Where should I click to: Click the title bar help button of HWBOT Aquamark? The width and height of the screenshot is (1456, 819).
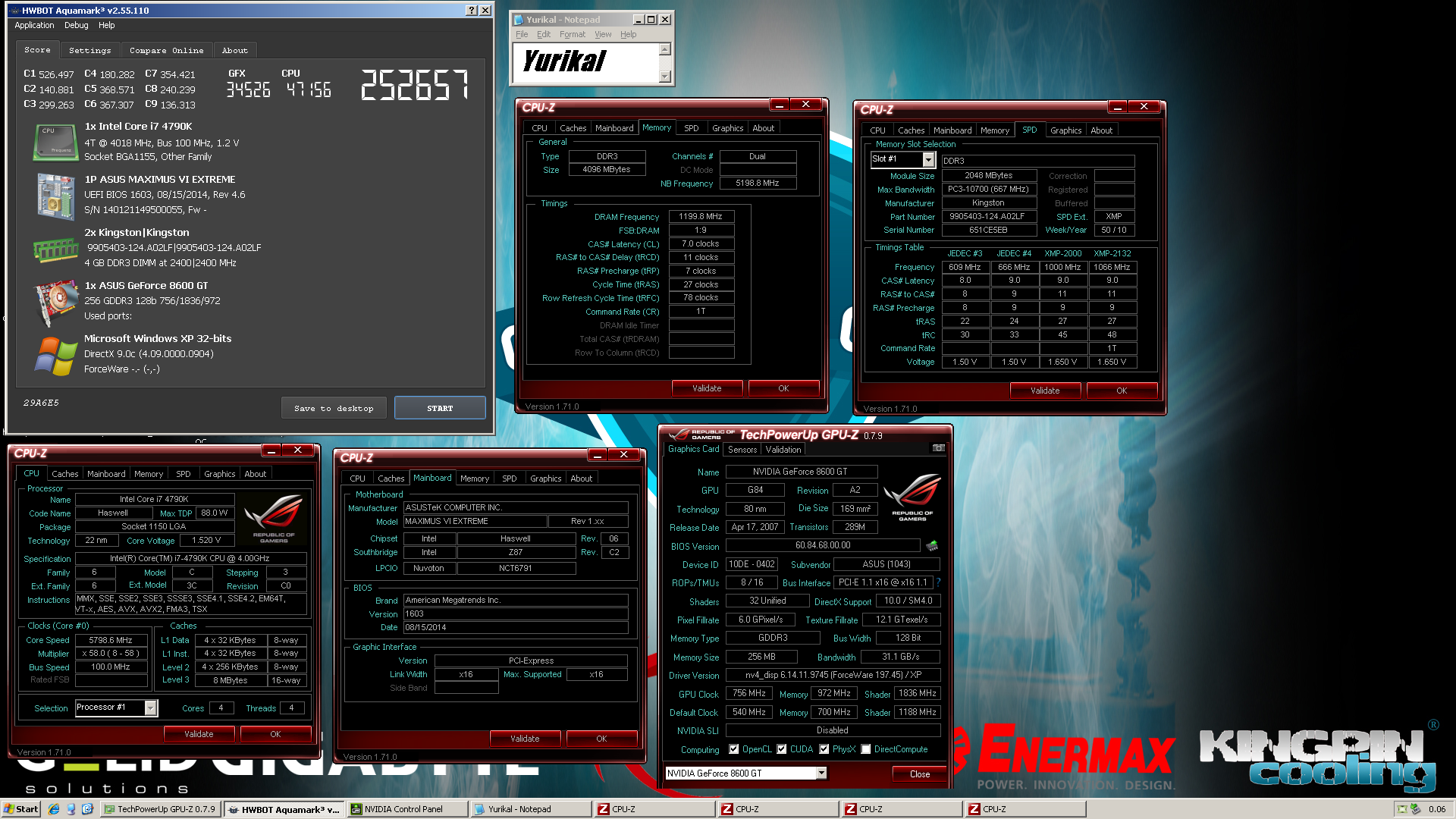click(472, 10)
